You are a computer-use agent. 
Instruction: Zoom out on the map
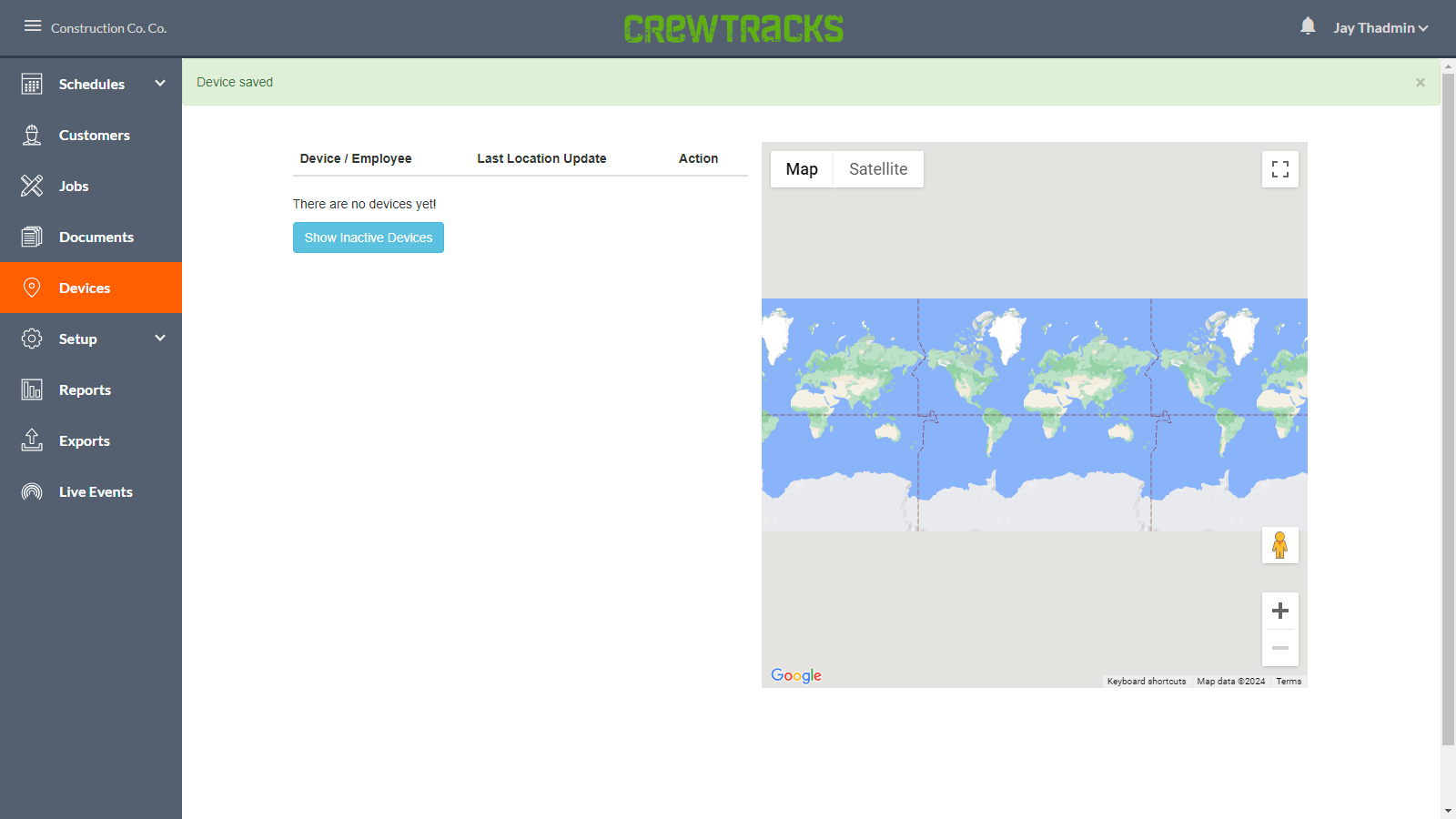pyautogui.click(x=1280, y=648)
